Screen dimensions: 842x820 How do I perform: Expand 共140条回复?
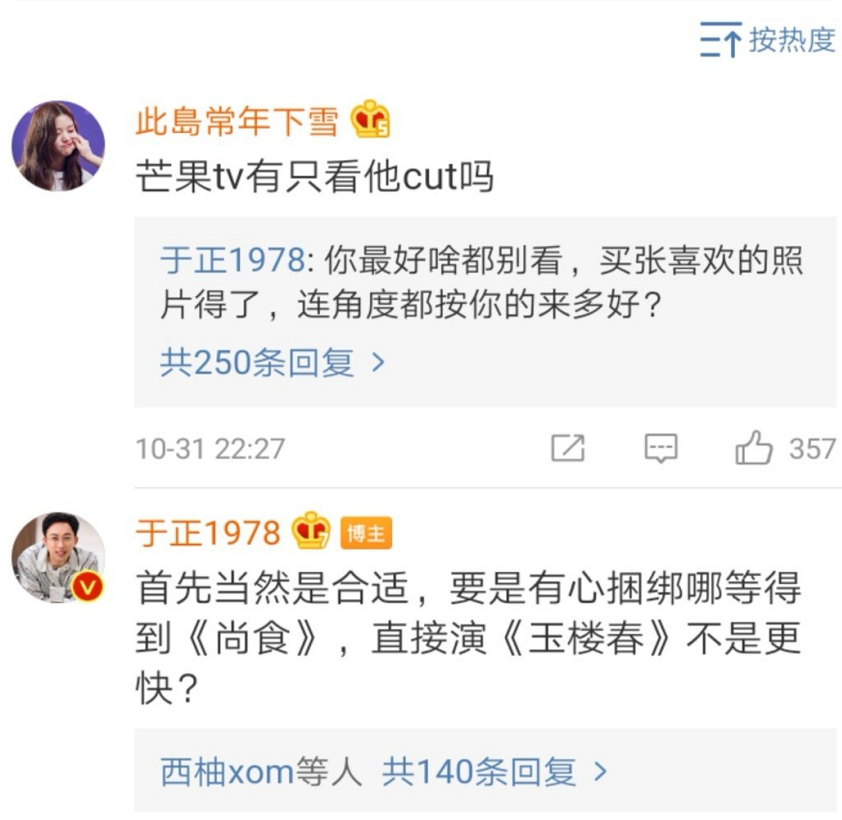(x=495, y=772)
